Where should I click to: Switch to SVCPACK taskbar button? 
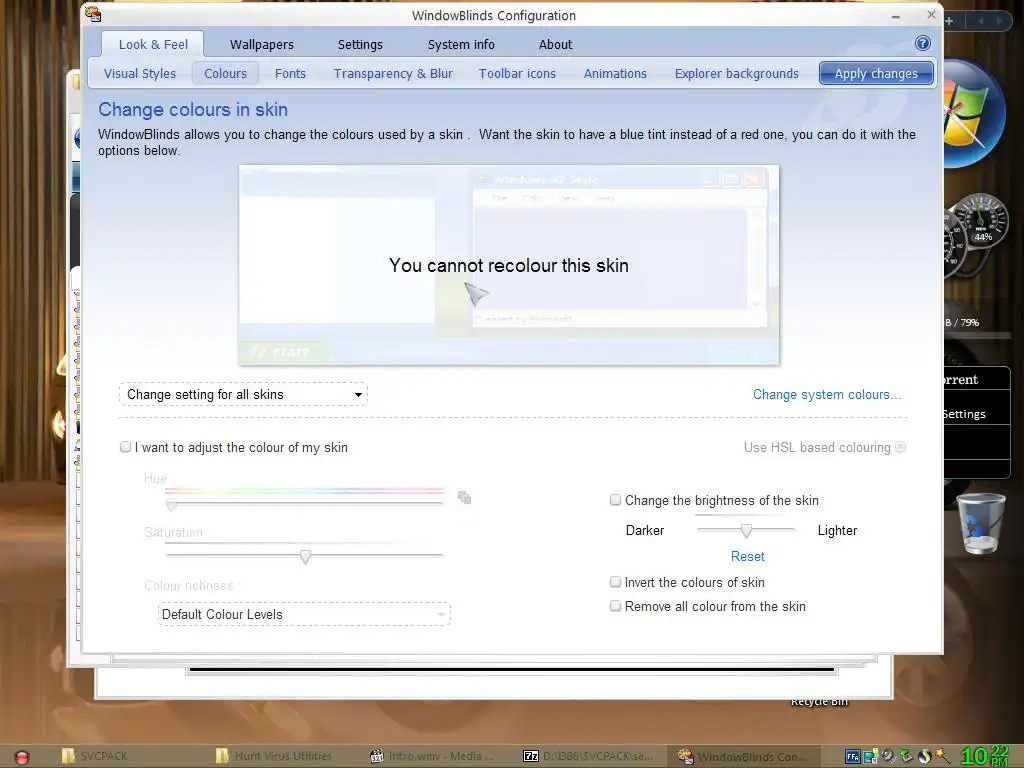[95, 756]
